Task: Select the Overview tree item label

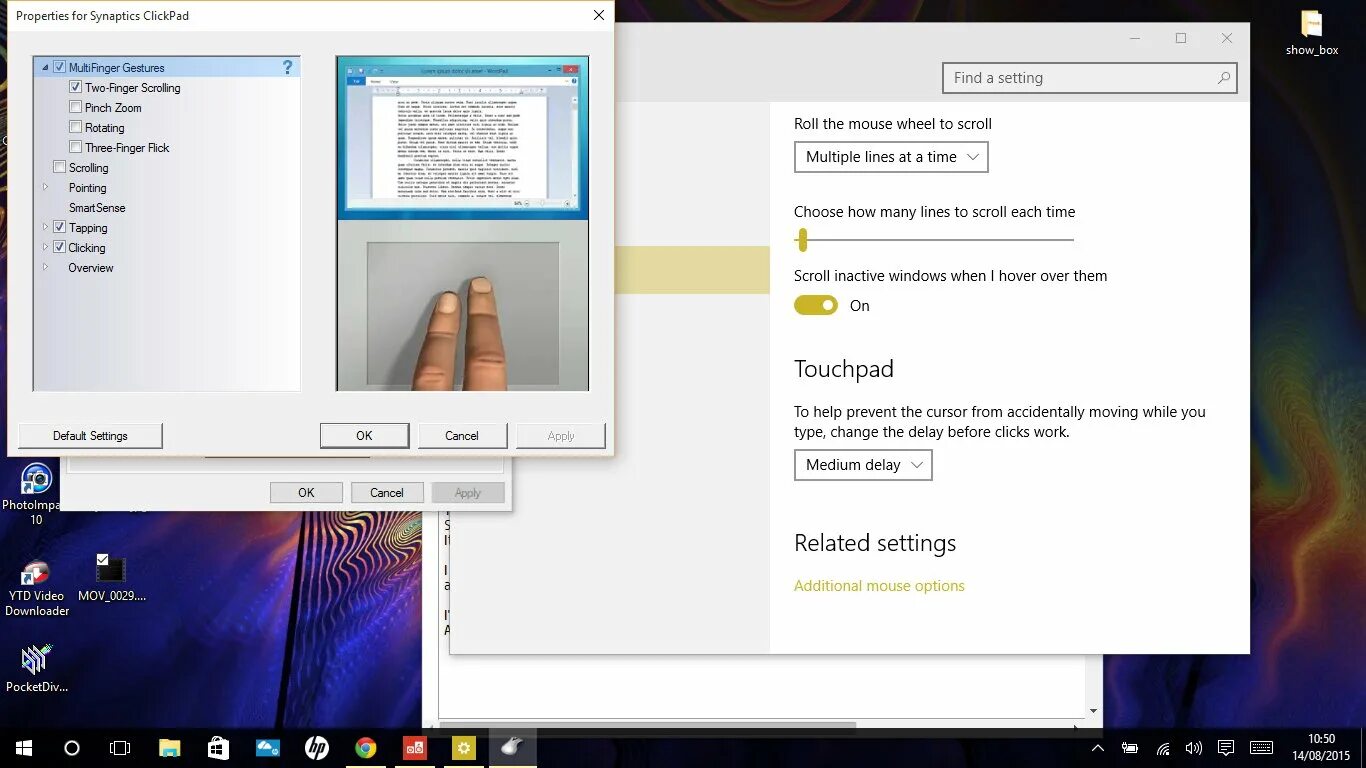Action: coord(90,268)
